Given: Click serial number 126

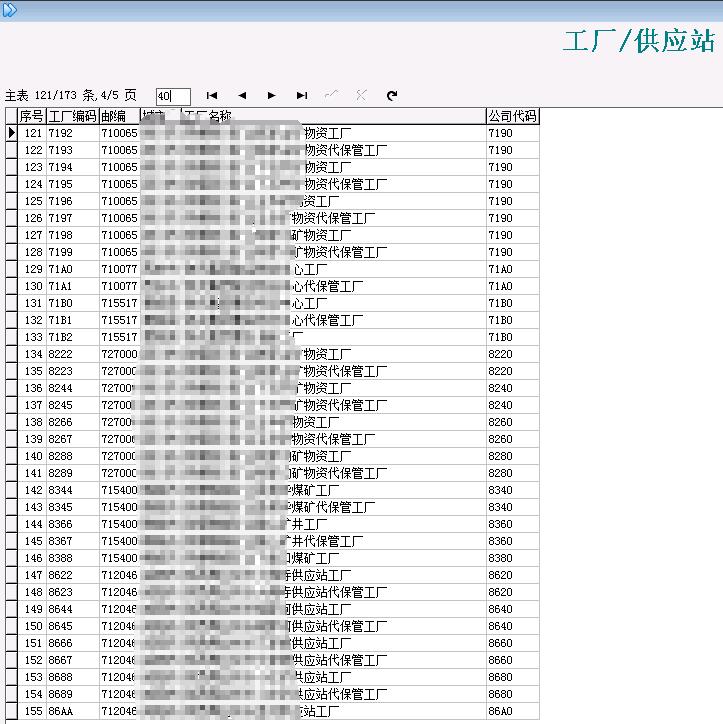Looking at the screenshot, I should point(33,218).
